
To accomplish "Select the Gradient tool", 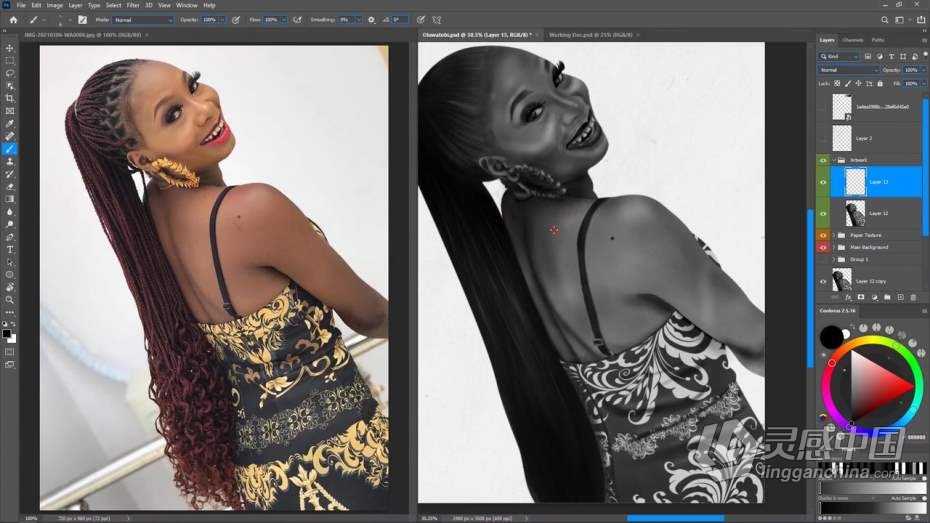I will (9, 199).
